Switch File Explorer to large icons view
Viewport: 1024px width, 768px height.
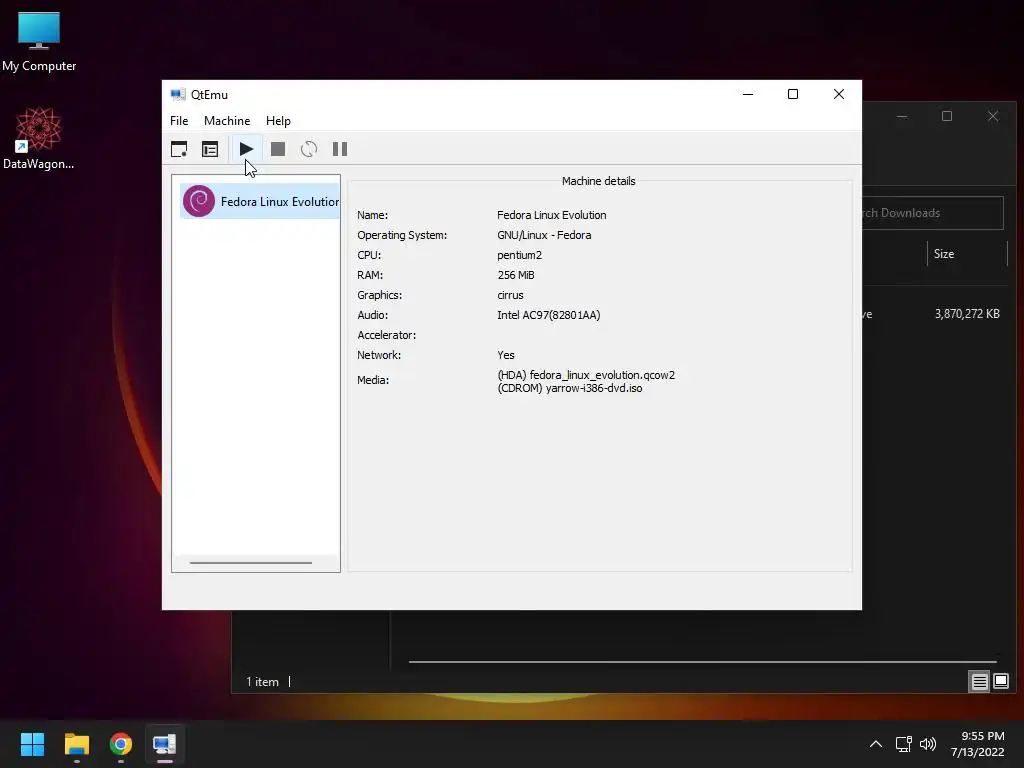click(x=1000, y=682)
